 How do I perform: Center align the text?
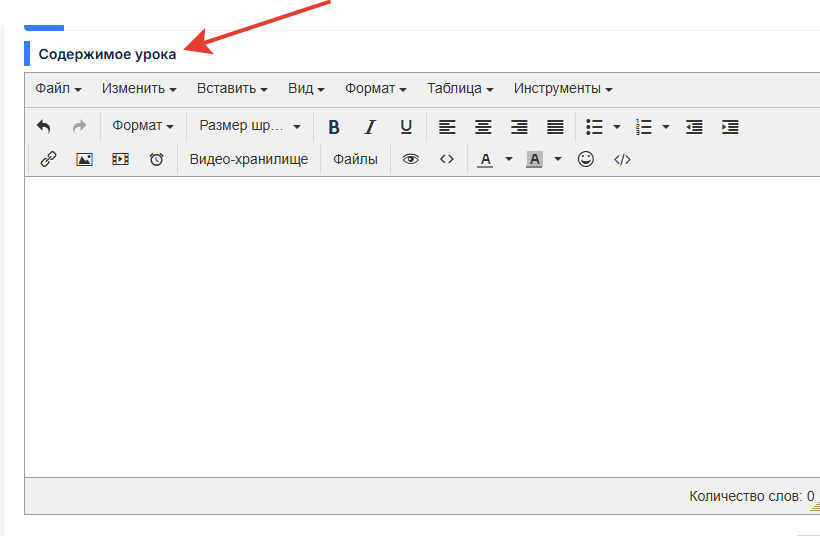click(483, 127)
